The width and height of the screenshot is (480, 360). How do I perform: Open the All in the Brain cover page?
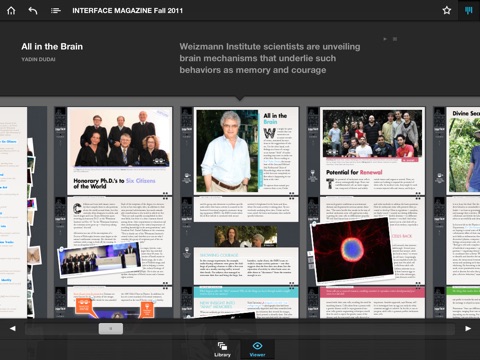pyautogui.click(x=246, y=150)
